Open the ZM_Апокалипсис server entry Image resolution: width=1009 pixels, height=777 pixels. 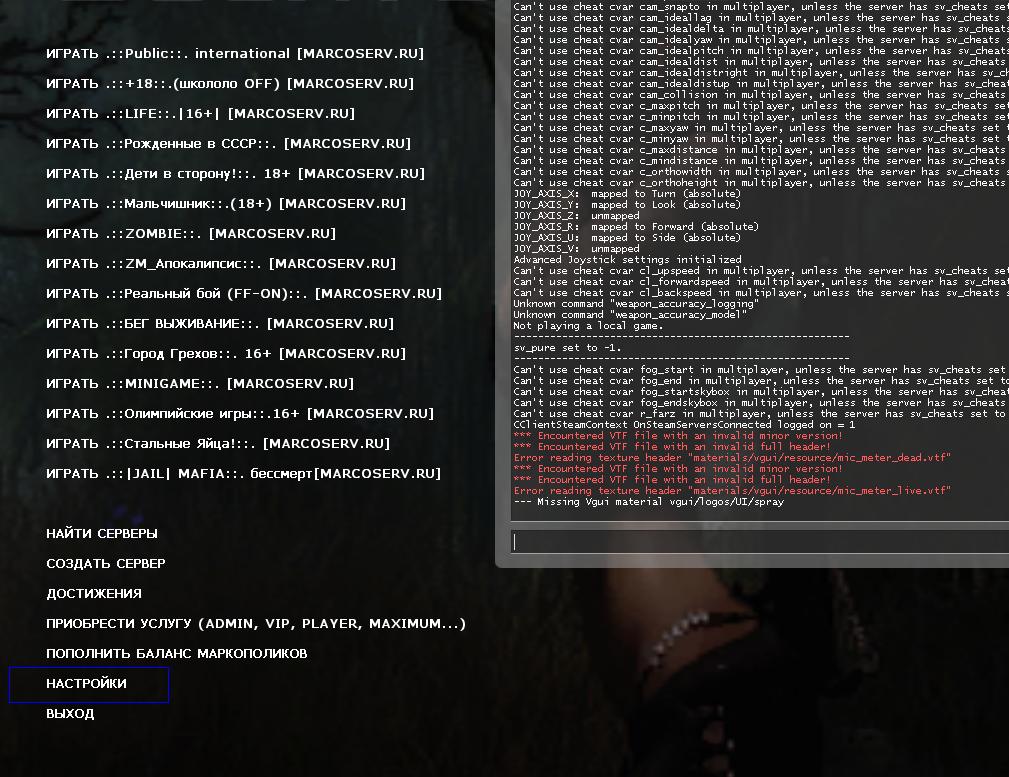[x=220, y=264]
